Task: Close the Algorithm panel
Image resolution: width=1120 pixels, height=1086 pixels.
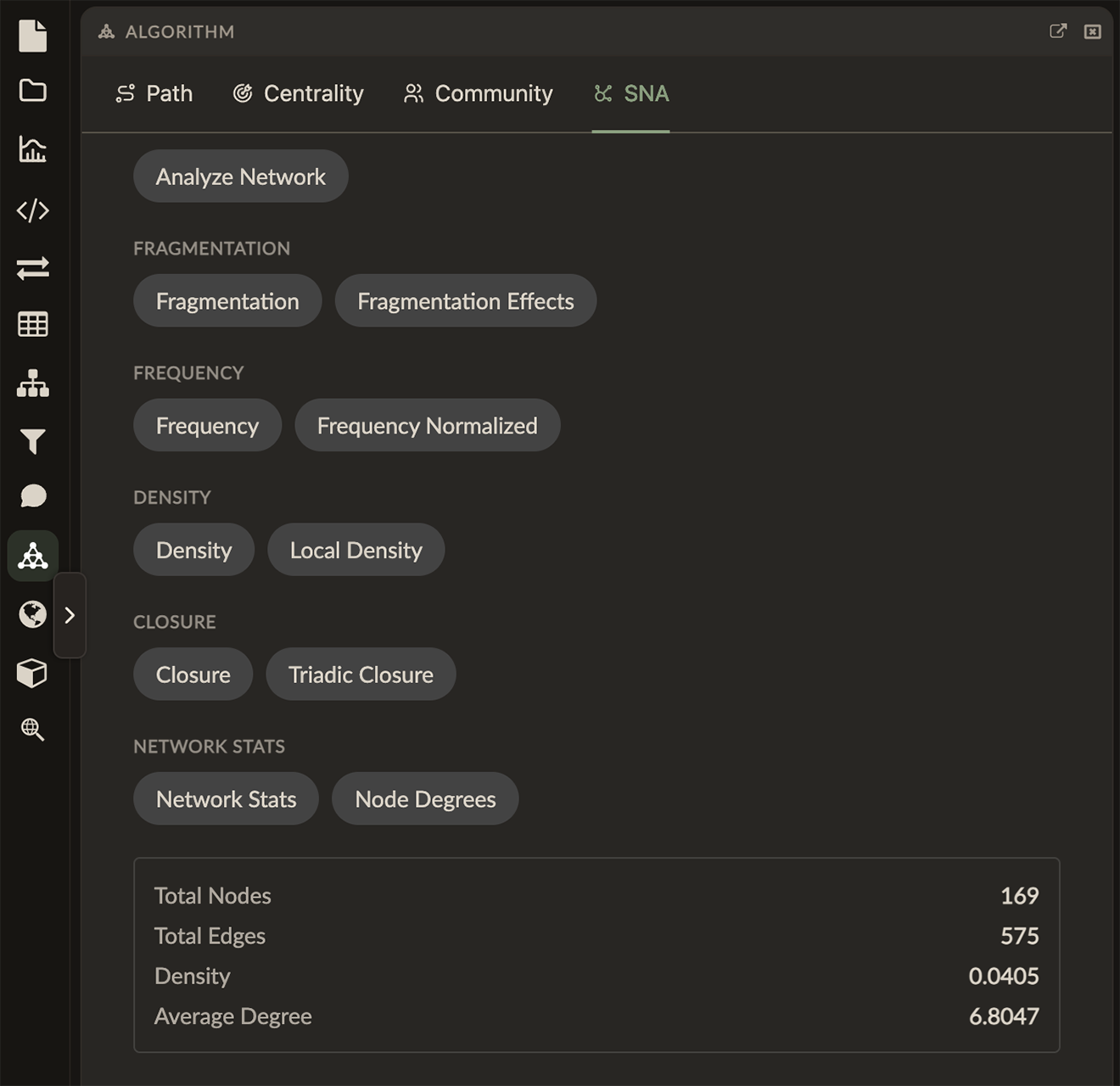Action: point(1093,31)
